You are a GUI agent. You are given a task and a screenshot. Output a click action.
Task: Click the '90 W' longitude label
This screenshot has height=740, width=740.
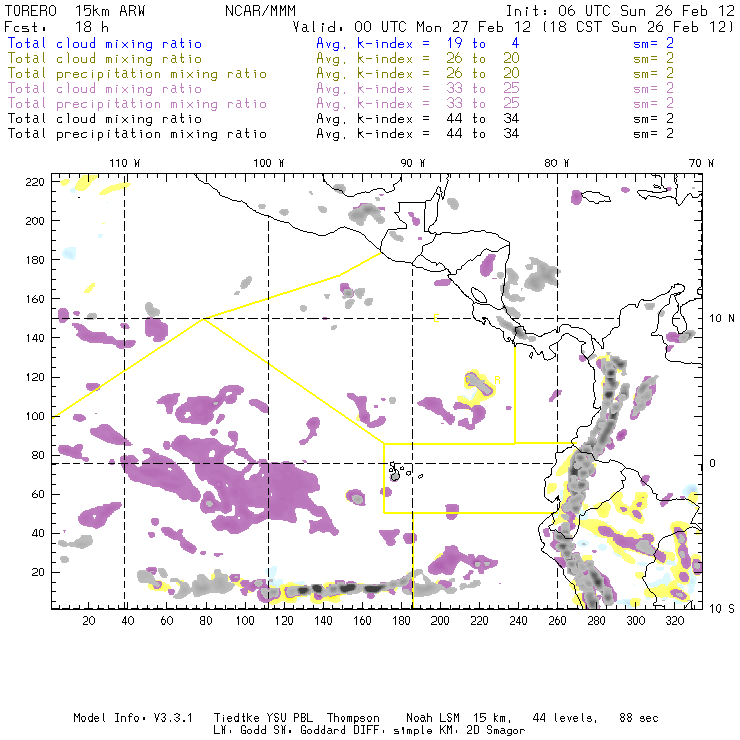tap(413, 163)
